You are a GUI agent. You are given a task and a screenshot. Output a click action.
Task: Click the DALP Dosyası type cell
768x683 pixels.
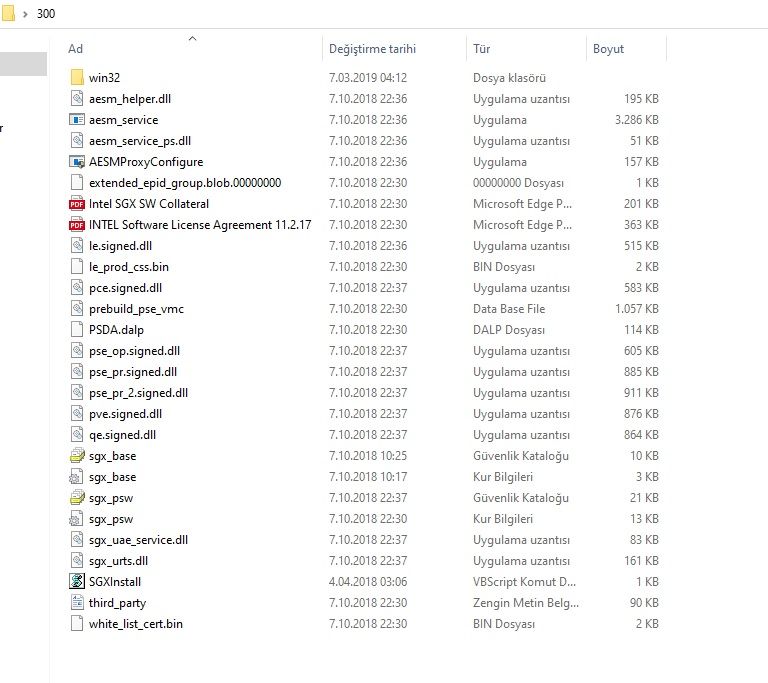coord(509,330)
